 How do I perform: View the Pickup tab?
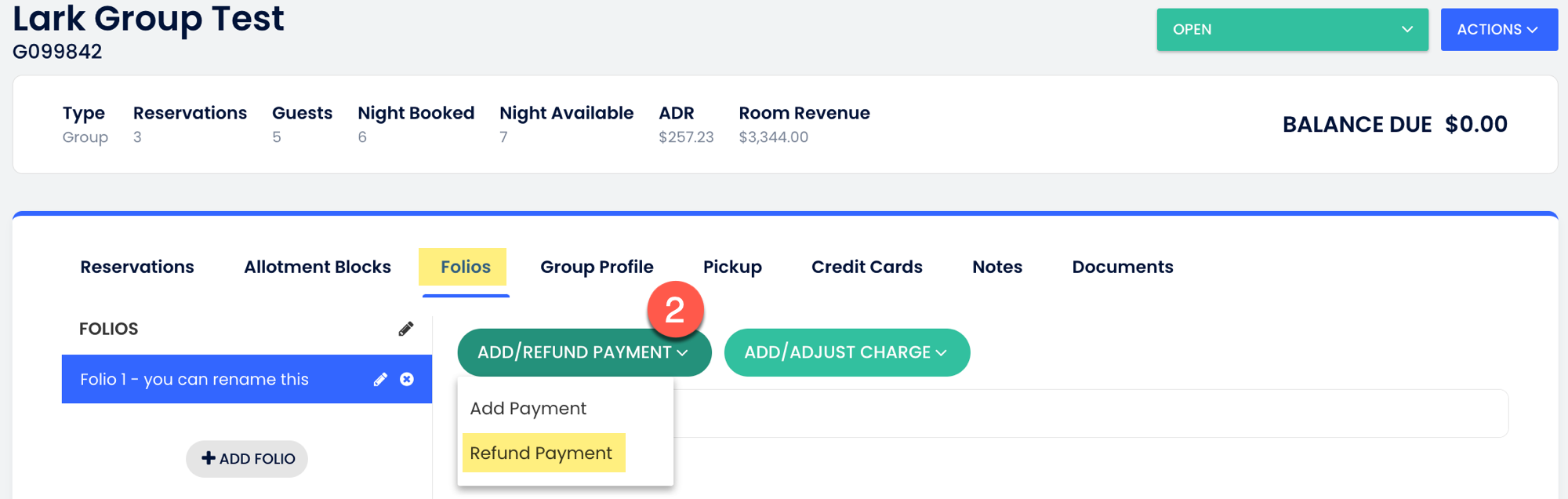[x=732, y=267]
